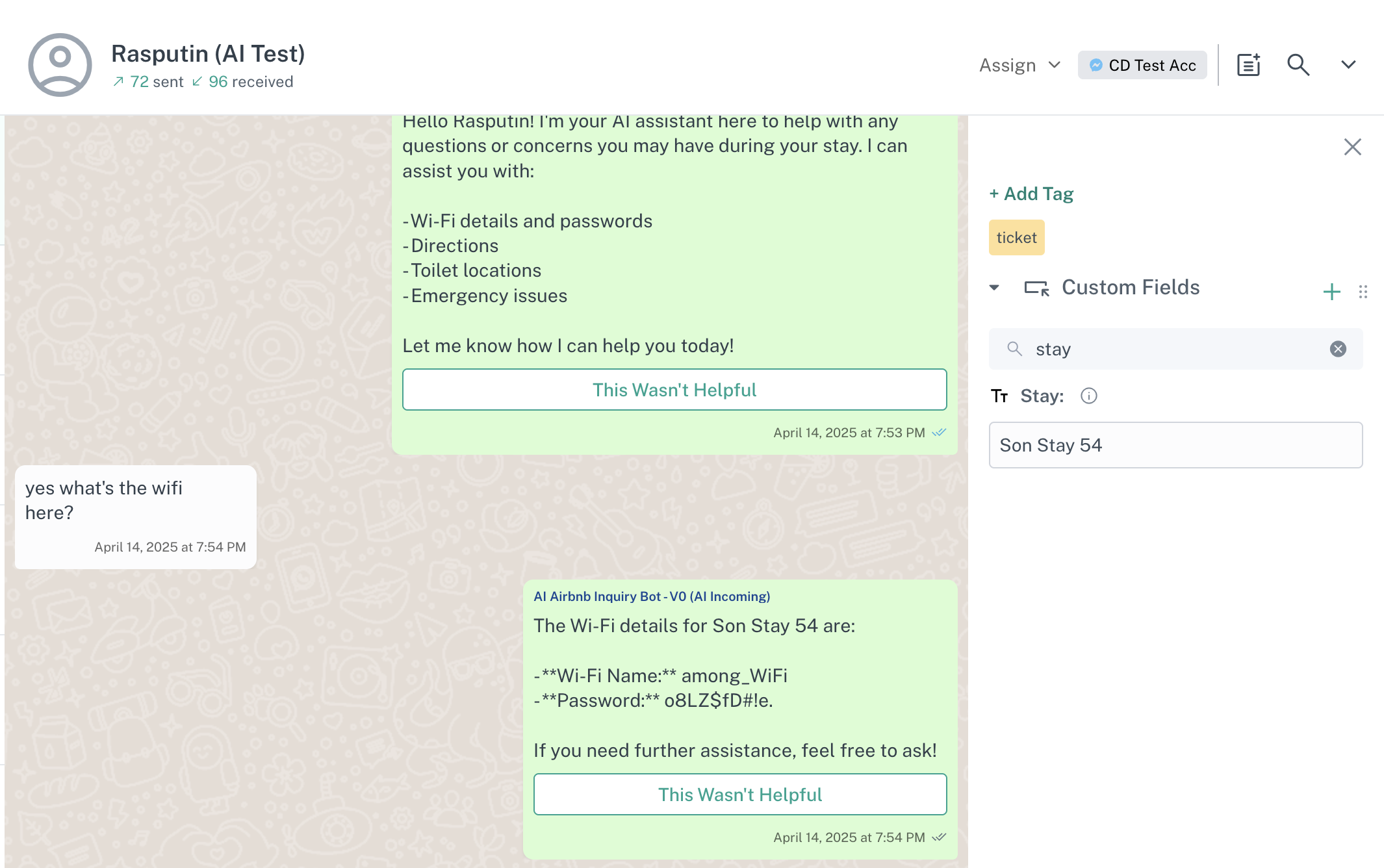Click the Custom Fields panel icon

(x=1036, y=288)
